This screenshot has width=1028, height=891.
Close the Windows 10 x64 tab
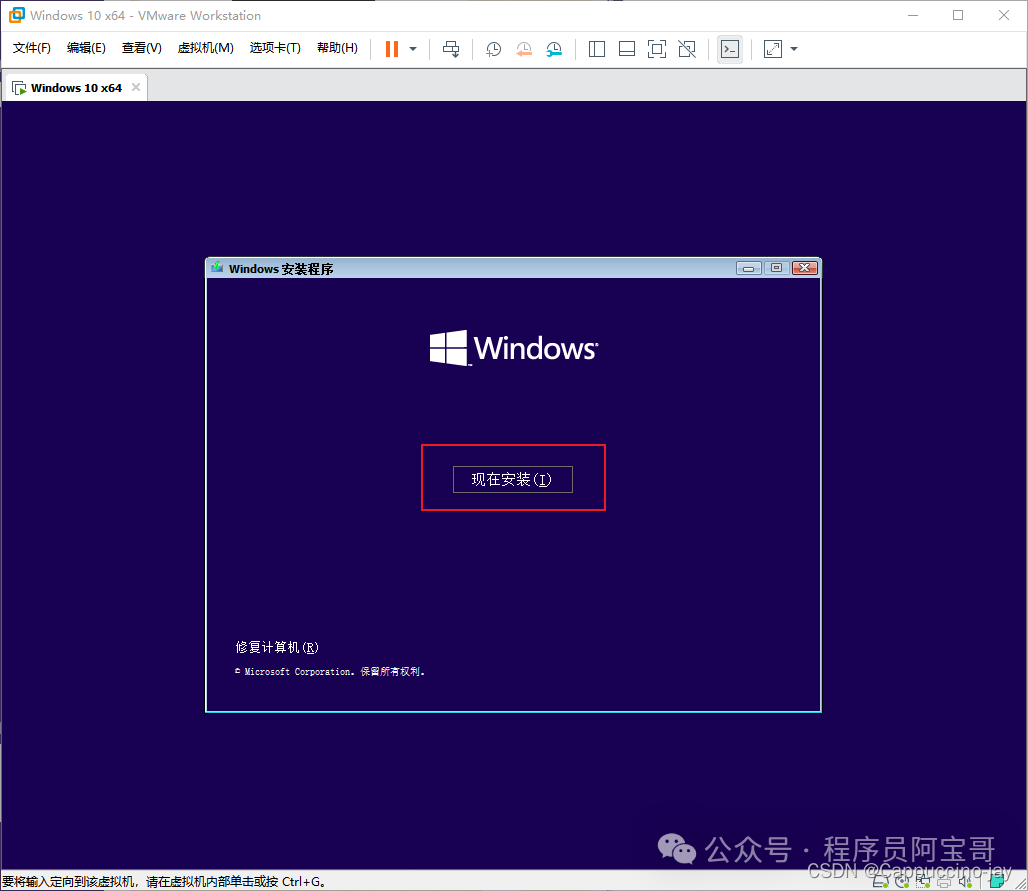[136, 87]
